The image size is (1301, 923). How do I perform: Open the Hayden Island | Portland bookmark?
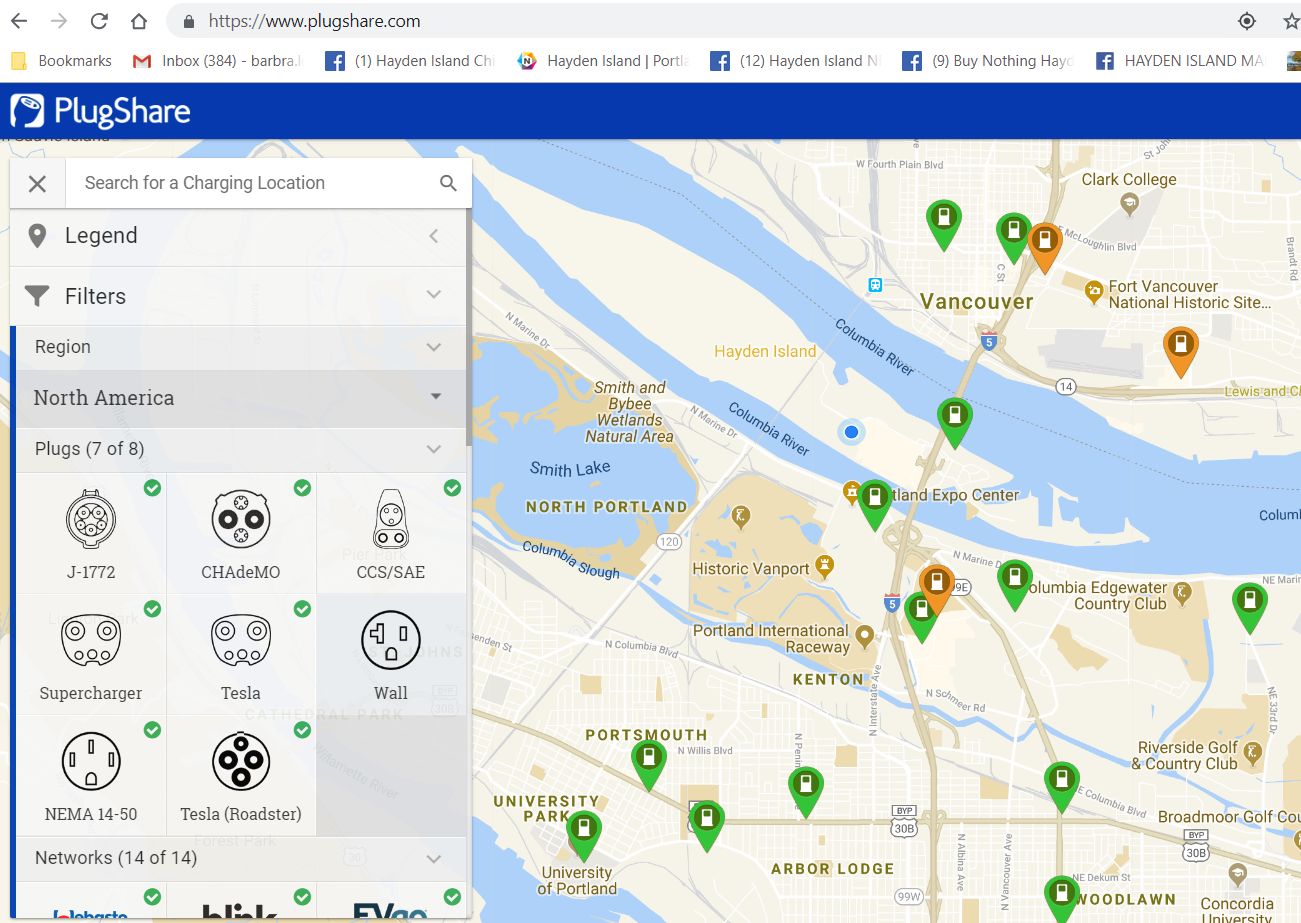603,61
